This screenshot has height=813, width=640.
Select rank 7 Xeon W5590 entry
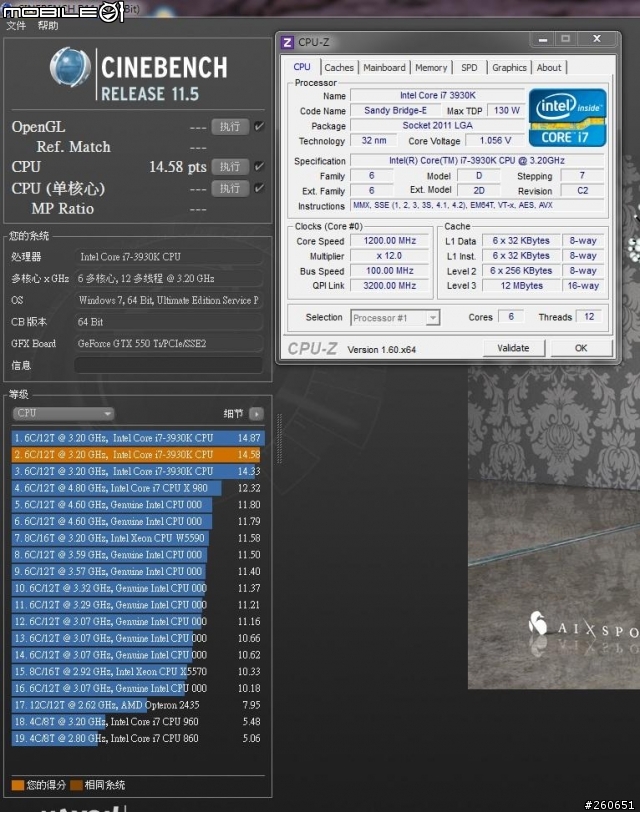pos(138,538)
